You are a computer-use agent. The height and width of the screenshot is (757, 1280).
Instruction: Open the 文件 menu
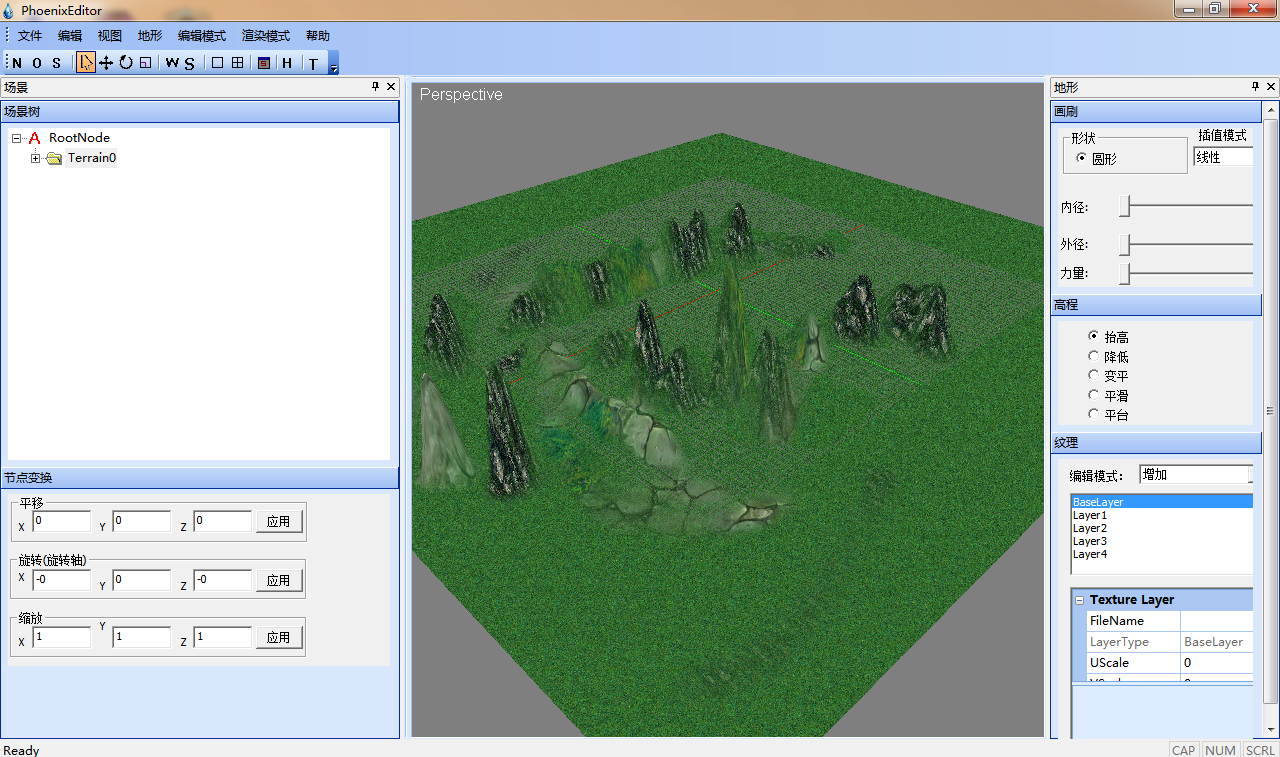click(30, 35)
